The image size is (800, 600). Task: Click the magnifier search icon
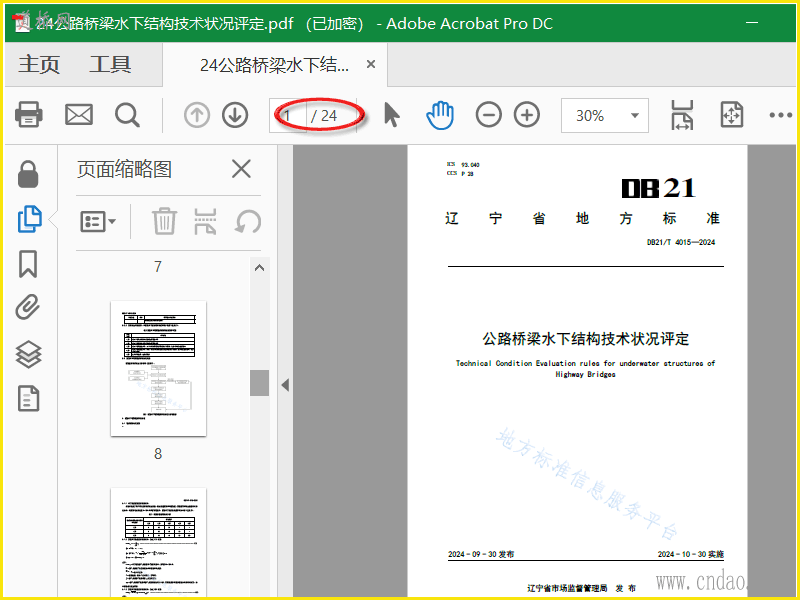coord(127,115)
